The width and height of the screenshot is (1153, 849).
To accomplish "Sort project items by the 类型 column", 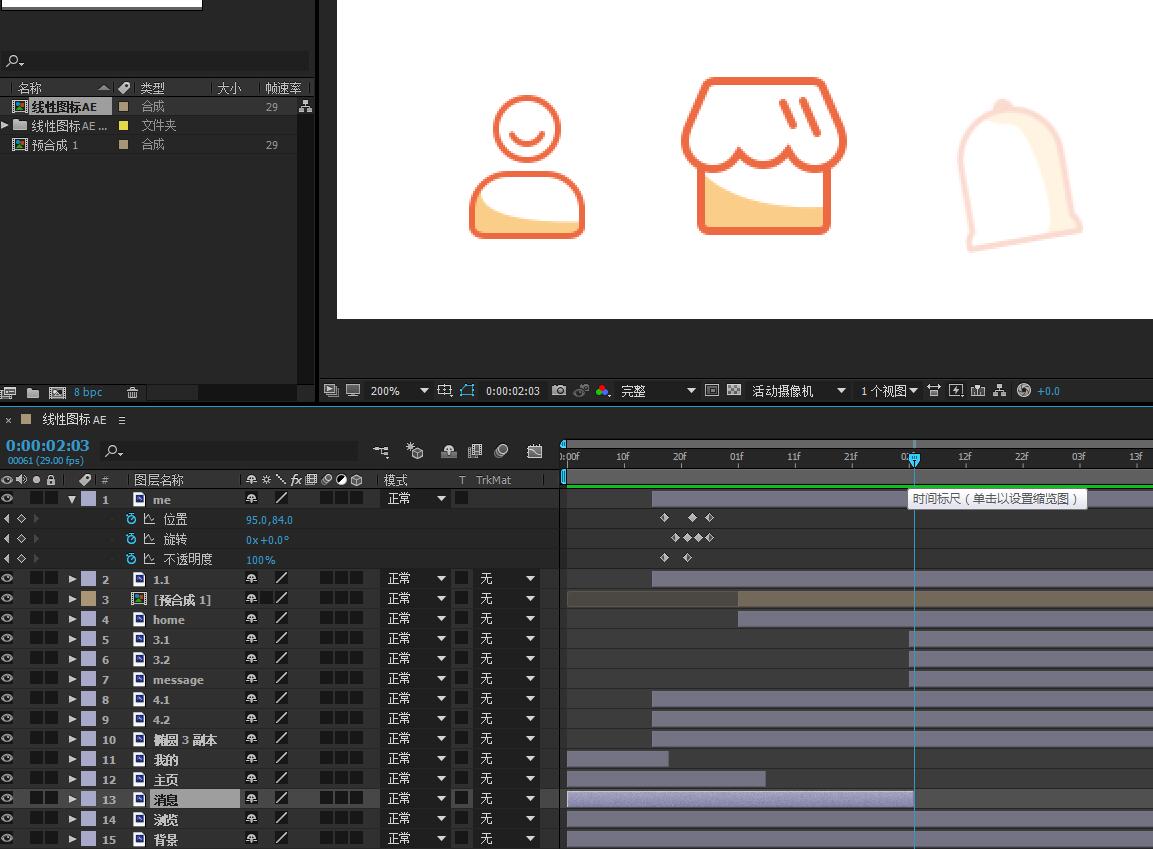I will pyautogui.click(x=153, y=88).
